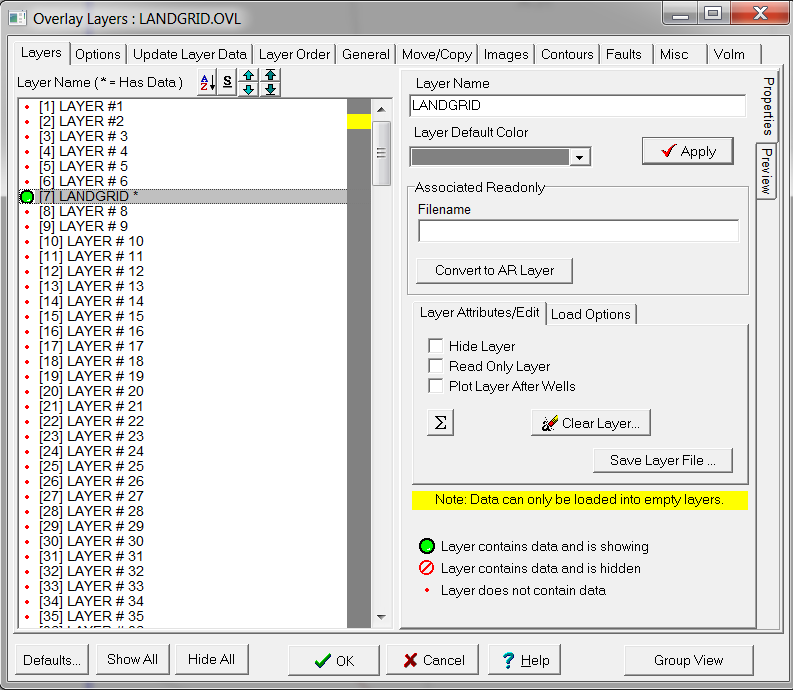Select Layer Attributes/Edit sub-tab
Viewport: 793px width, 690px height.
479,313
